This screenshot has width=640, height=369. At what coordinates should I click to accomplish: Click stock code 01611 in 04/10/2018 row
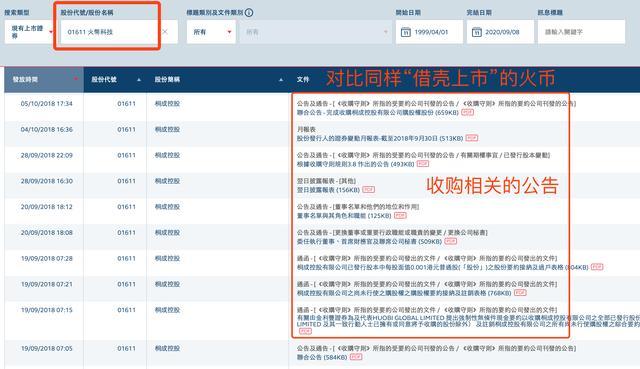point(127,129)
